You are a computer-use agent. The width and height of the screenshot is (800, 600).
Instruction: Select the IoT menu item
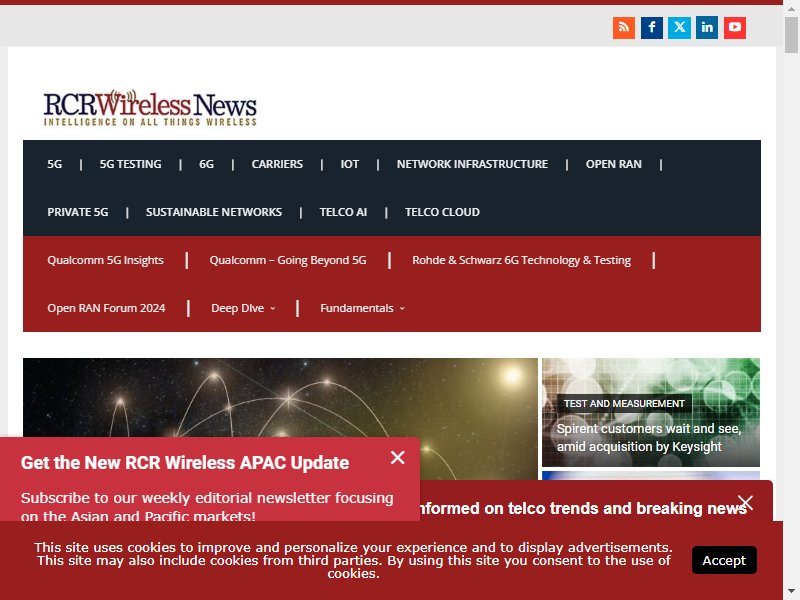pyautogui.click(x=349, y=164)
